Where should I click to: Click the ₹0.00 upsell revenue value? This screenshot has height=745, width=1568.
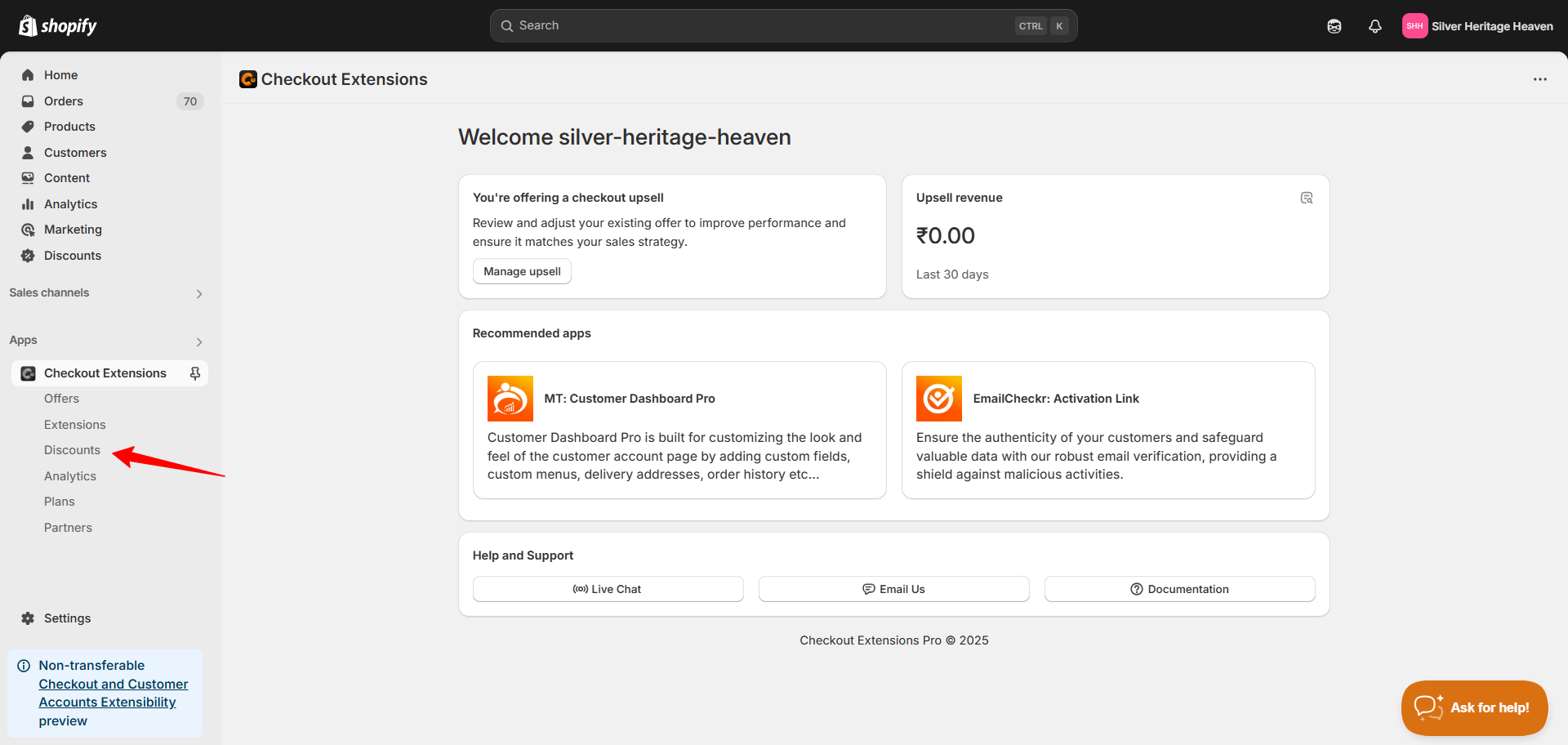(x=946, y=236)
